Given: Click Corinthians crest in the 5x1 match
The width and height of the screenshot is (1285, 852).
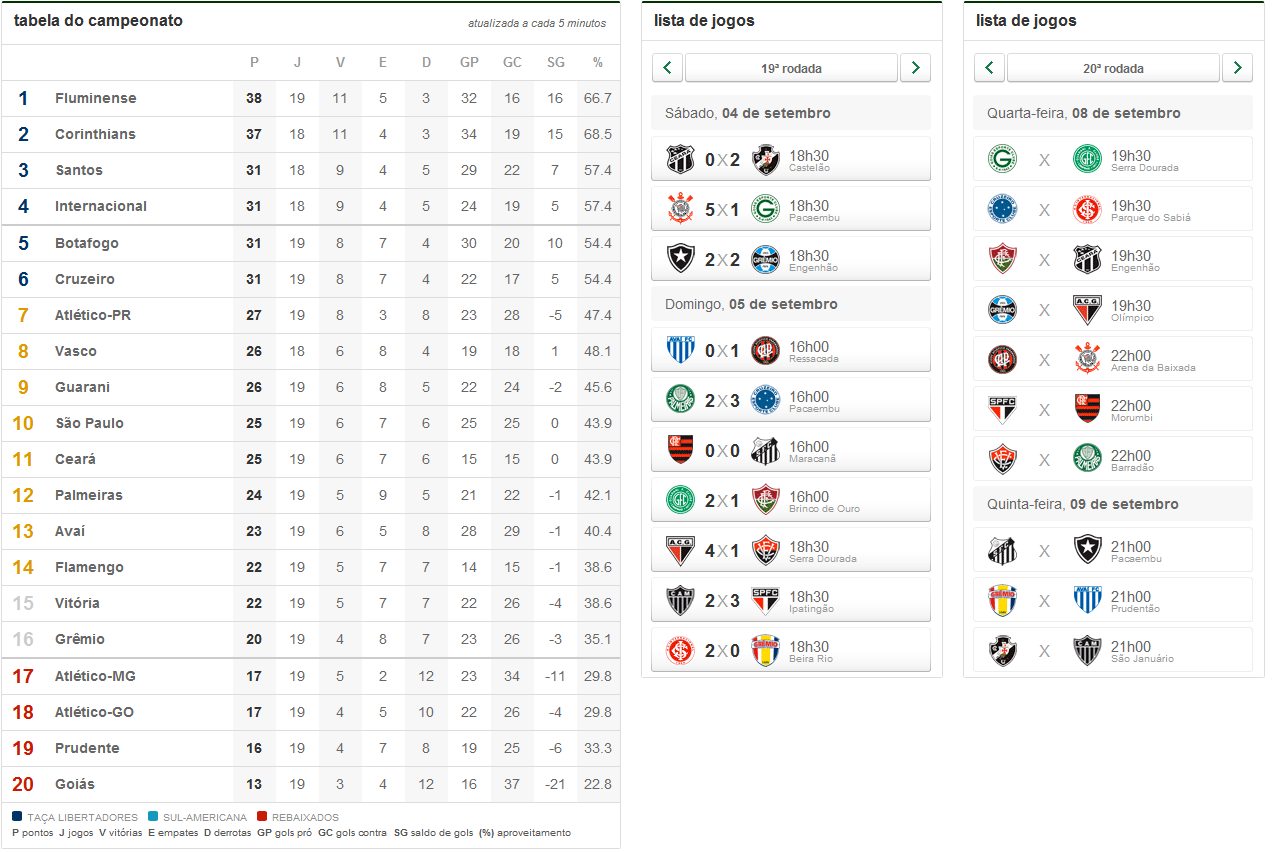Looking at the screenshot, I should pos(680,209).
